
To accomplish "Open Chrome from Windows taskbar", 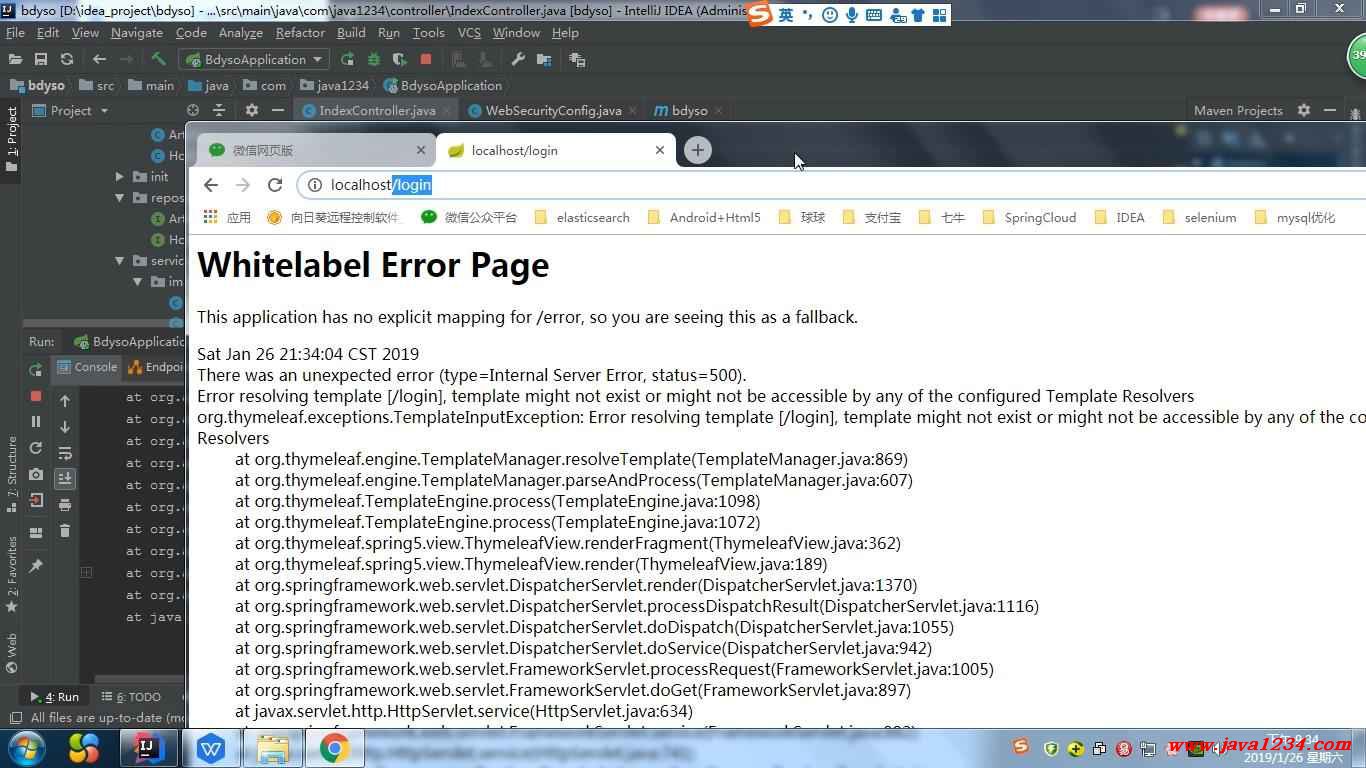I will [334, 748].
